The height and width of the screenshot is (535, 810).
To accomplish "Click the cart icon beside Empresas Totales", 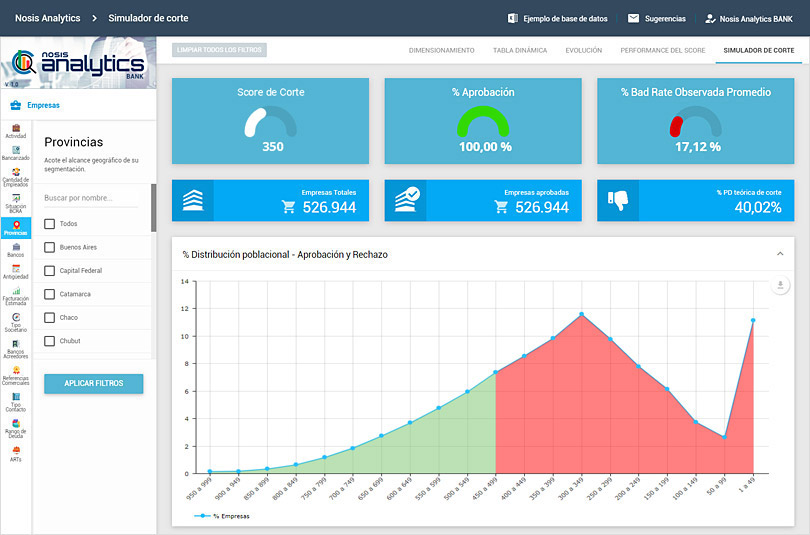I will [x=288, y=207].
